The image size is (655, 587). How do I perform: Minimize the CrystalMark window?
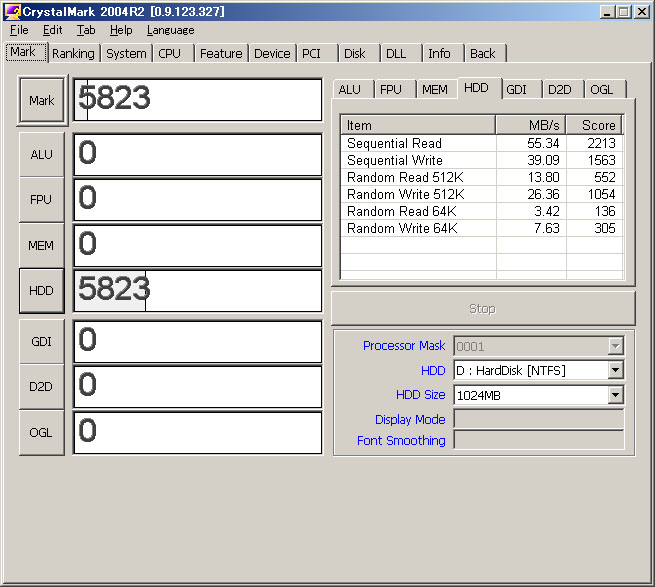pyautogui.click(x=607, y=12)
